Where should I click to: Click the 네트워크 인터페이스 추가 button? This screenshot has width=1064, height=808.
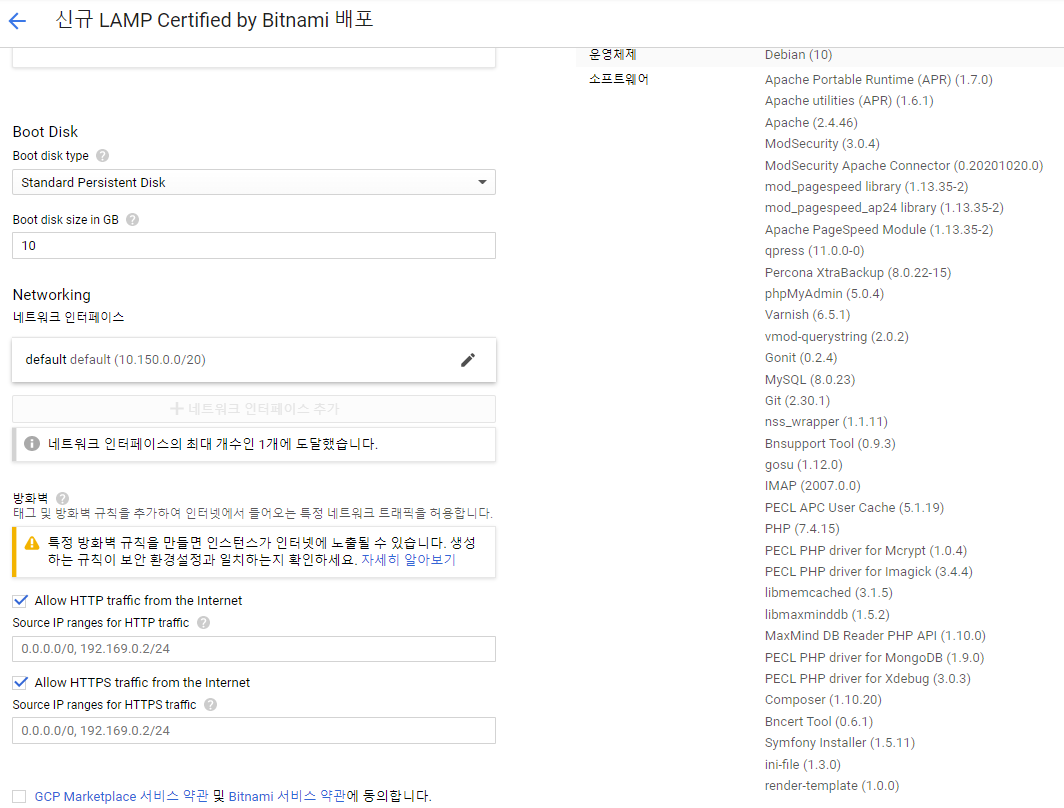[x=254, y=409]
